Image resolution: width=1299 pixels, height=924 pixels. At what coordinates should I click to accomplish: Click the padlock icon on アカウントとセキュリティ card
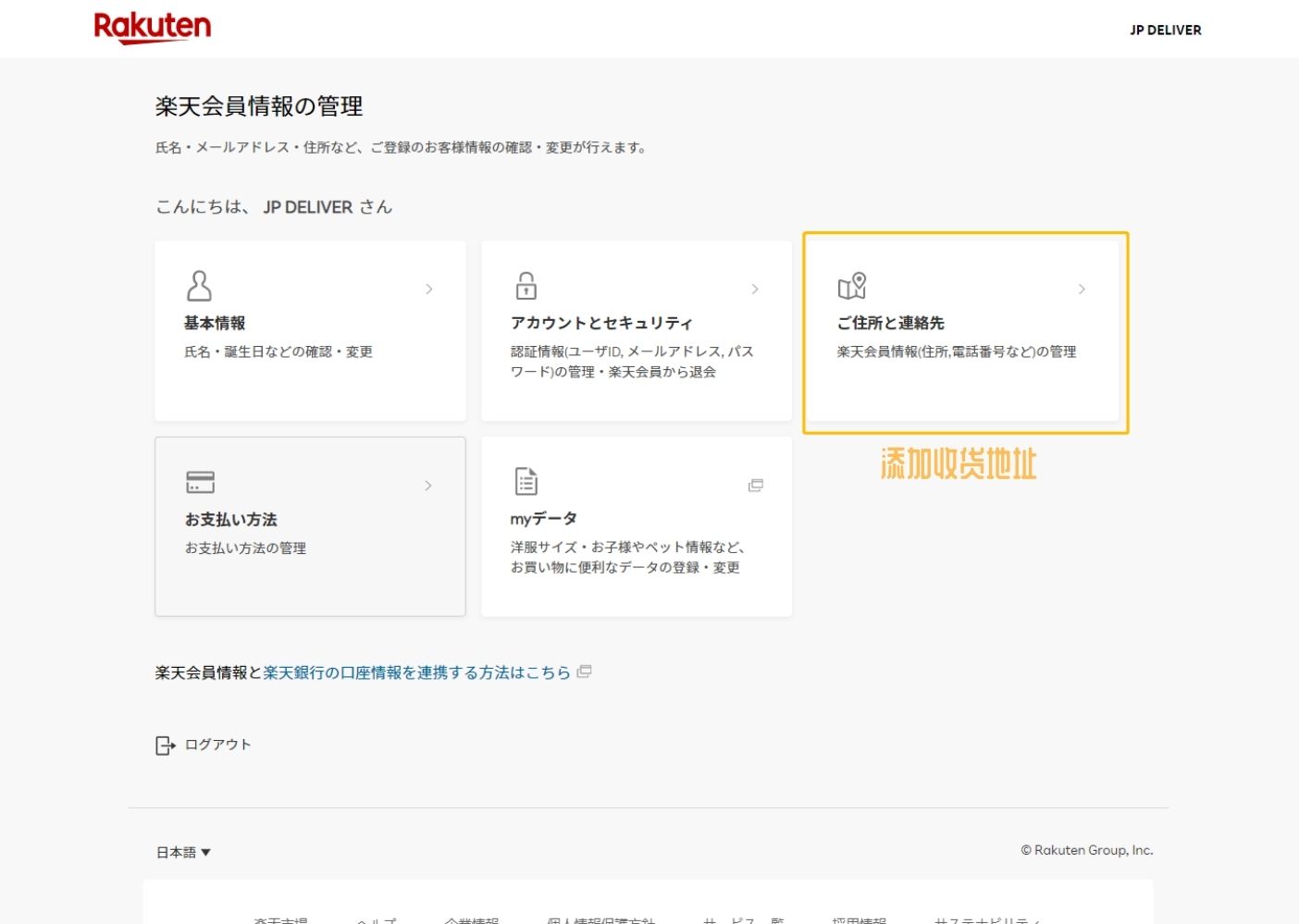[x=525, y=285]
